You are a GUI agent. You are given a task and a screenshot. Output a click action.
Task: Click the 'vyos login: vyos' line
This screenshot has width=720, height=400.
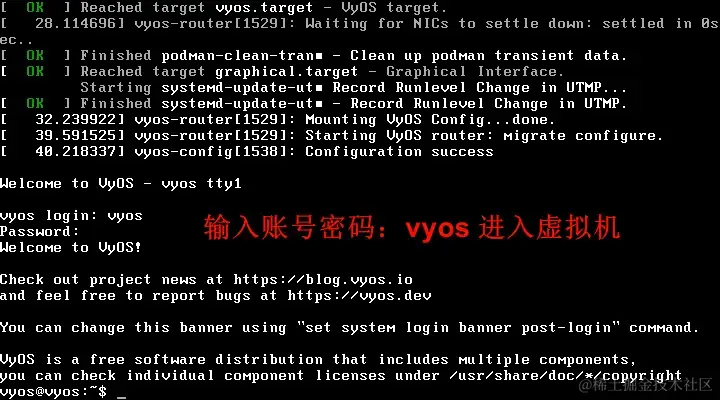[71, 216]
